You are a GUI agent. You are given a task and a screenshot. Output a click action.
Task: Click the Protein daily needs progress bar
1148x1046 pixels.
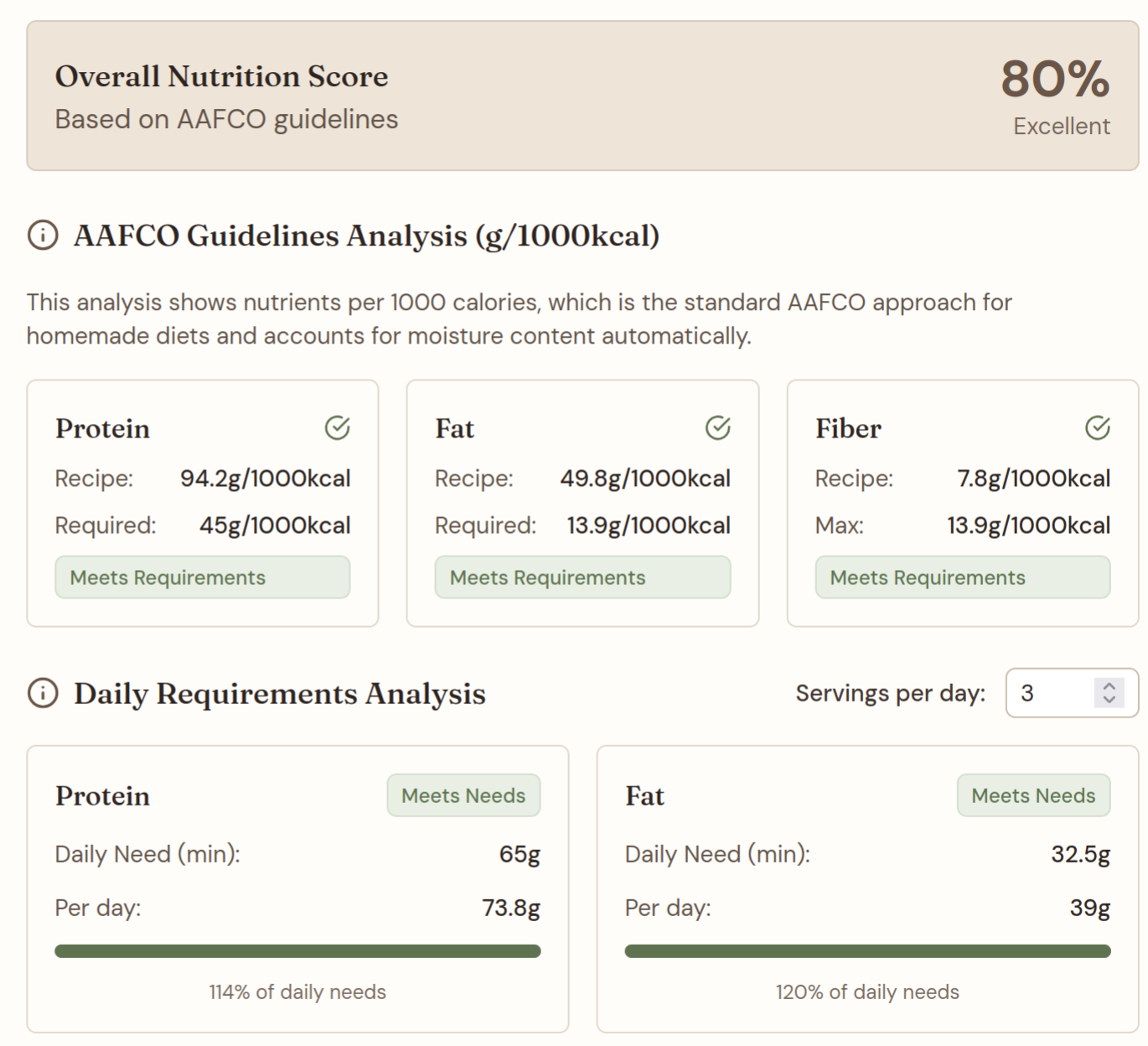tap(297, 950)
